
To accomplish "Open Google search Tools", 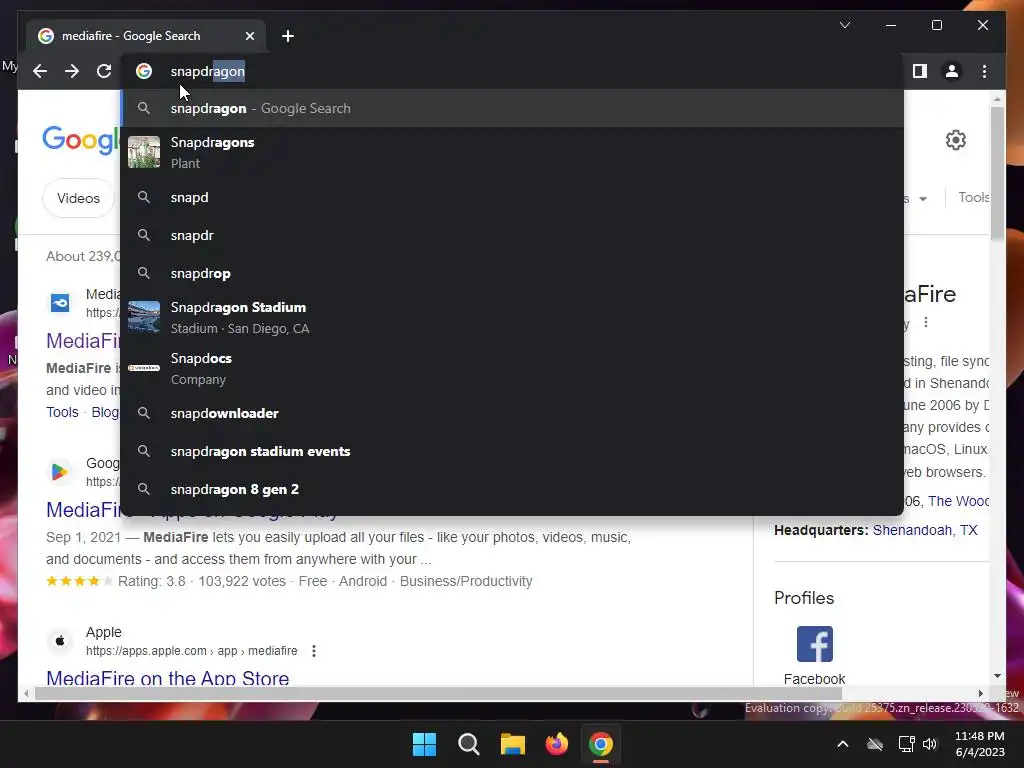I will tap(973, 197).
